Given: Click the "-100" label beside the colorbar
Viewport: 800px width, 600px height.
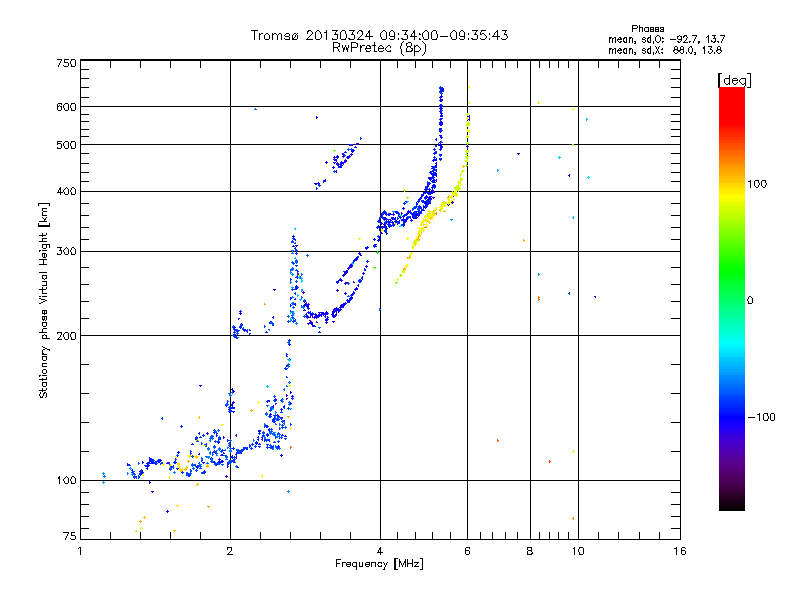Looking at the screenshot, I should (761, 417).
